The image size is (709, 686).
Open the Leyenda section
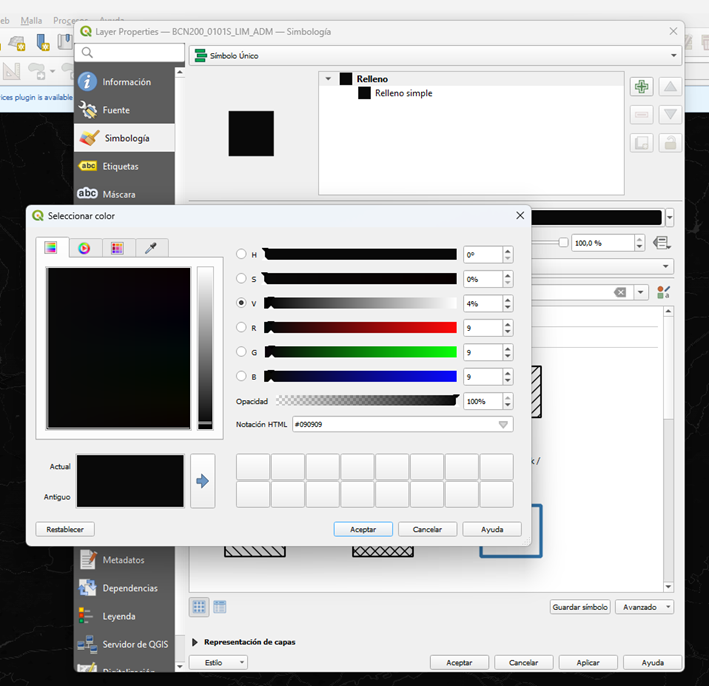124,616
